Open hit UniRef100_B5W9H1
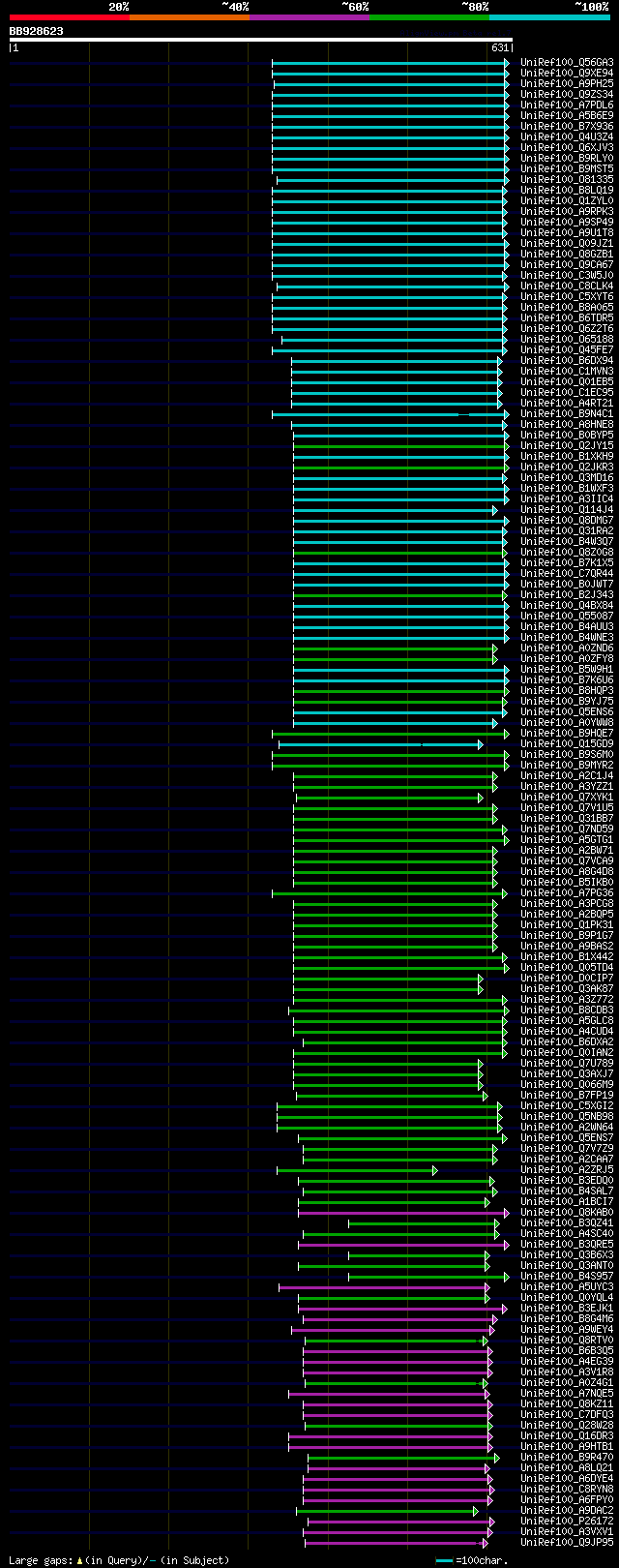The width and height of the screenshot is (619, 1568). point(567,669)
